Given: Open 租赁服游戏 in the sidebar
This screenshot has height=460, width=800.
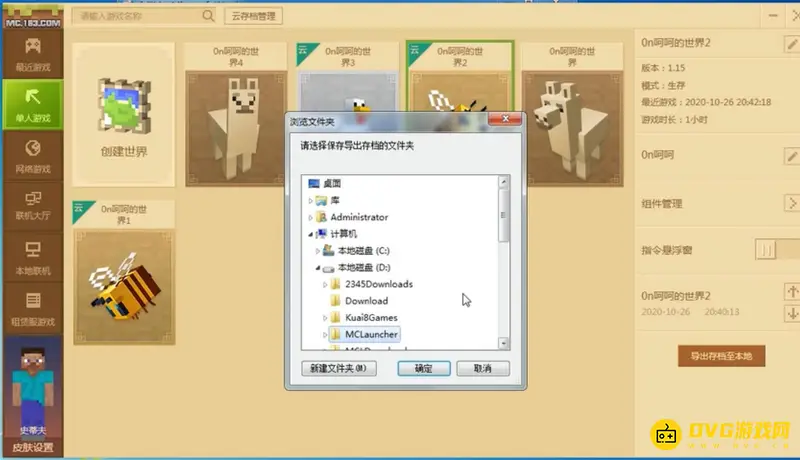Looking at the screenshot, I should click(32, 306).
